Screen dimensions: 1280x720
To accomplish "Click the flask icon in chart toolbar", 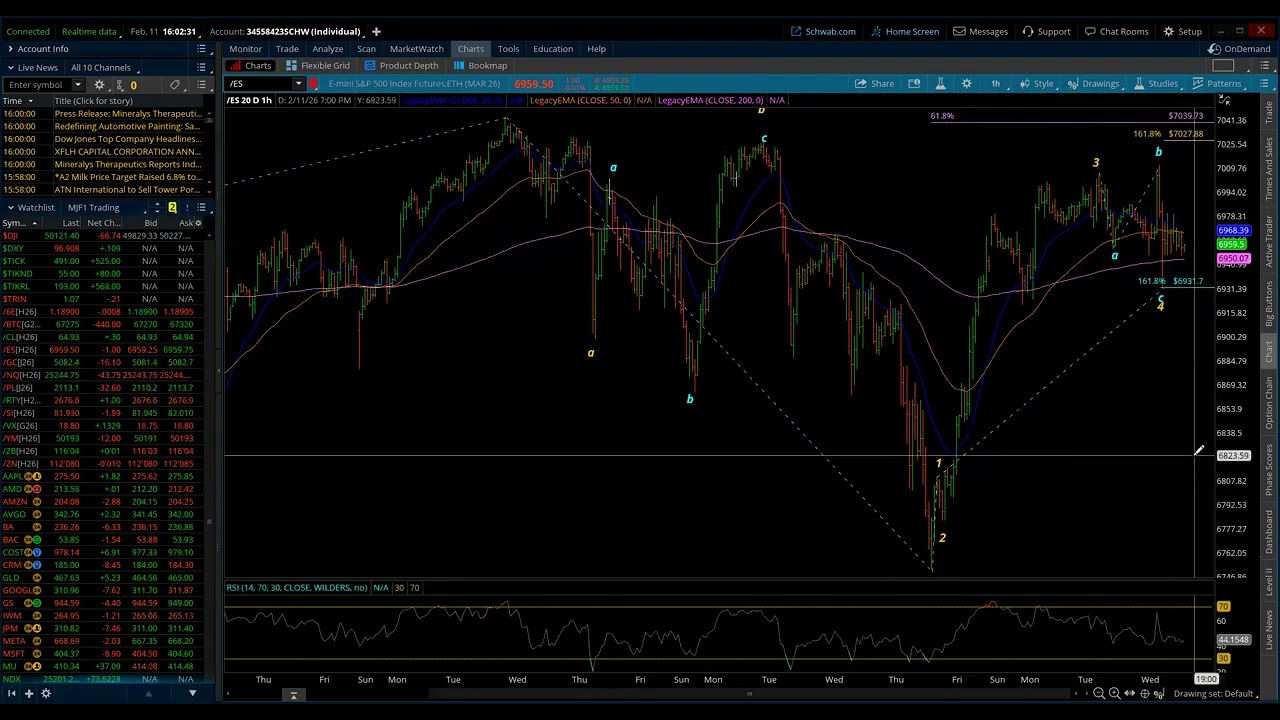I will tap(939, 84).
